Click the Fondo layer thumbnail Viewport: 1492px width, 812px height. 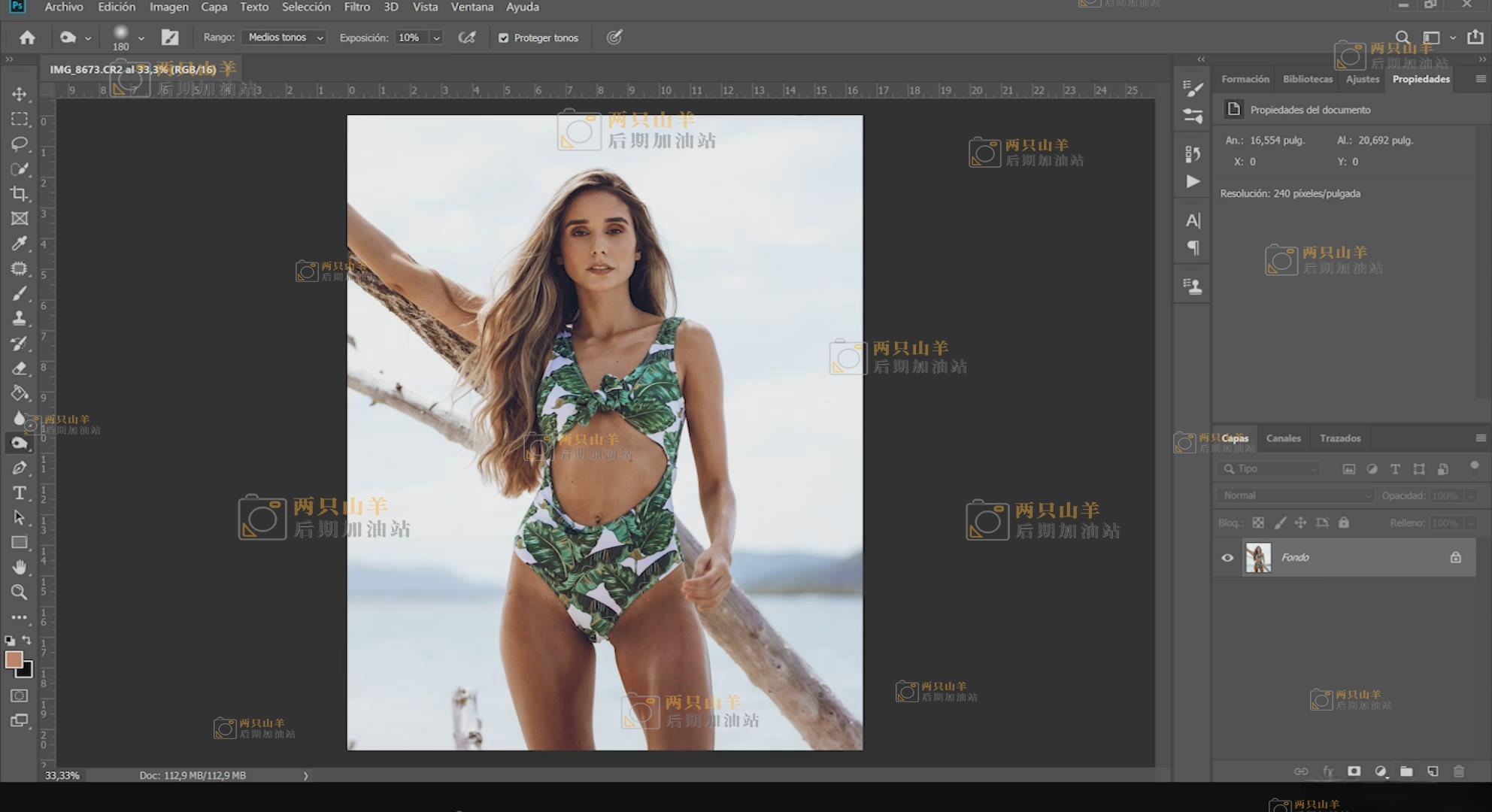pos(1258,558)
